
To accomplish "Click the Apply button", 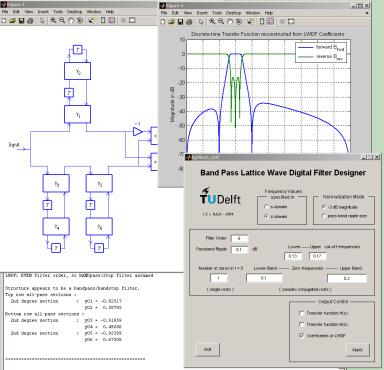I will 357,350.
